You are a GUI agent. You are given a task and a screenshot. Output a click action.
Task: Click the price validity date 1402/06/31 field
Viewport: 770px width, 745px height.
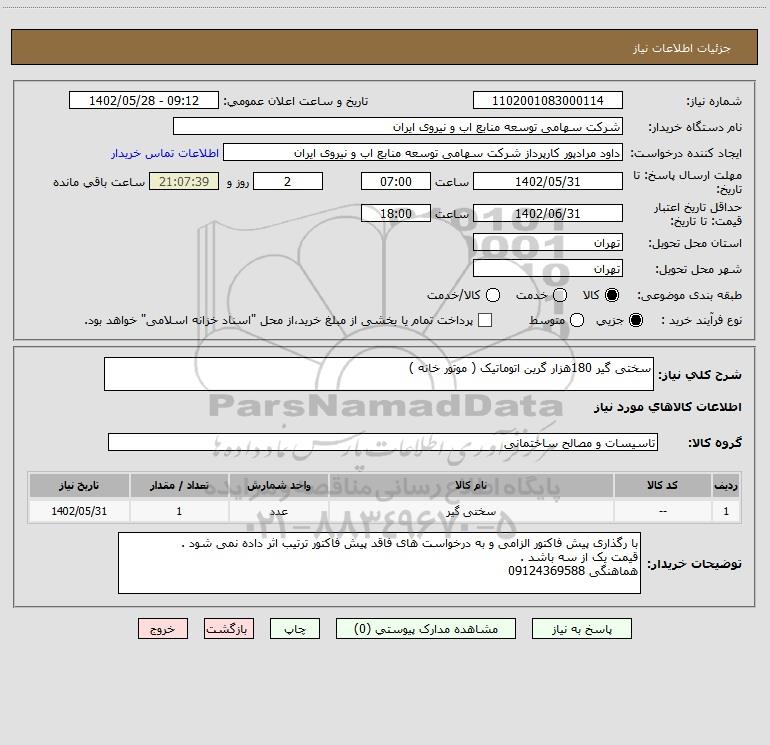point(548,214)
